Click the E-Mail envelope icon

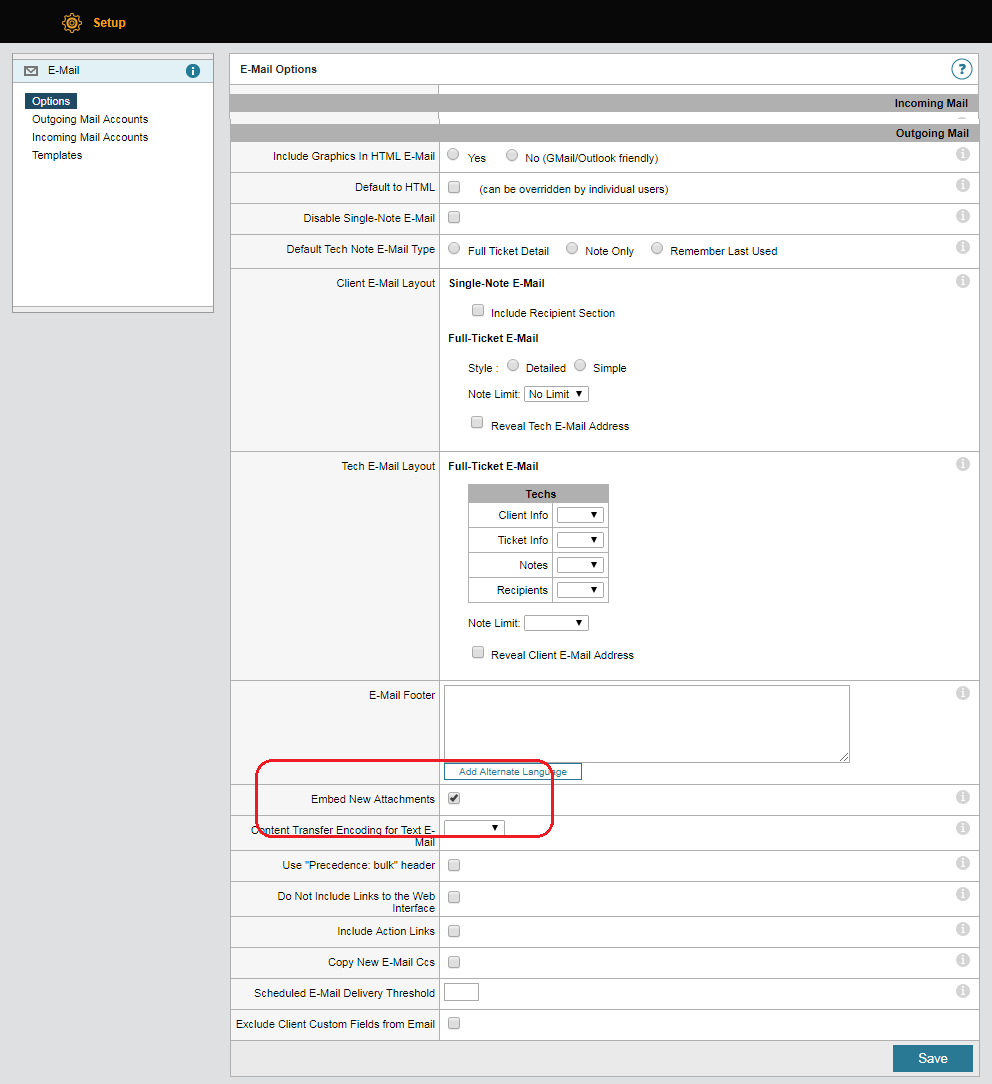pos(31,71)
